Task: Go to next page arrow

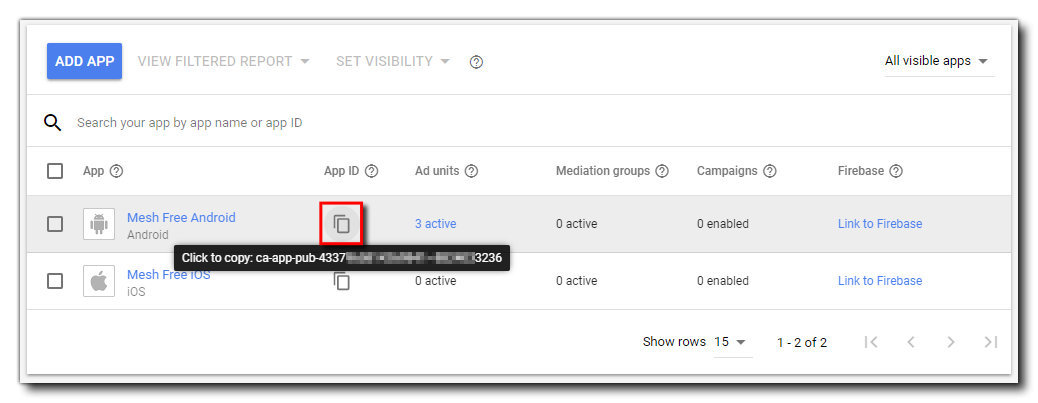Action: click(x=951, y=342)
